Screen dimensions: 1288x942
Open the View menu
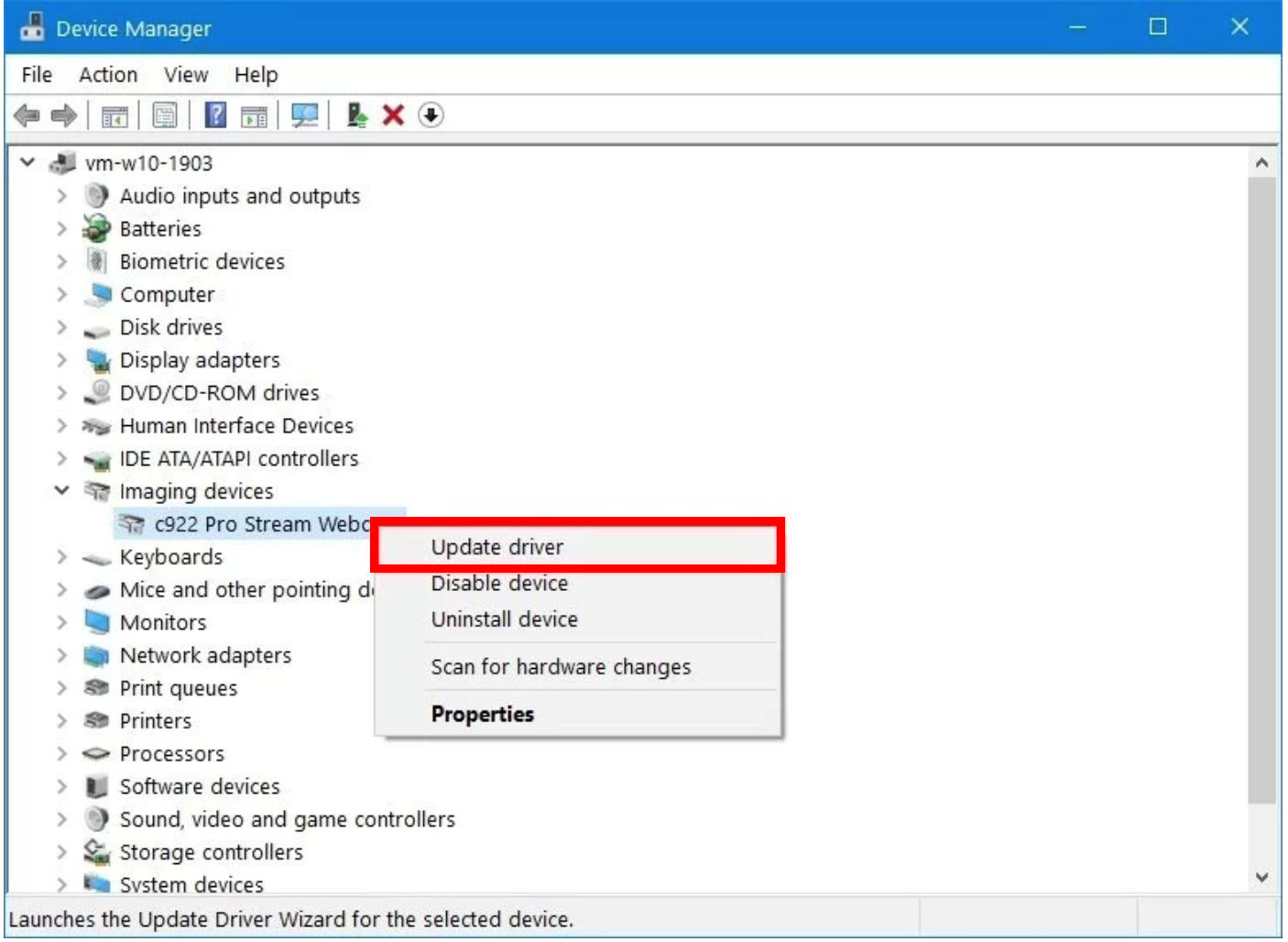pos(186,75)
